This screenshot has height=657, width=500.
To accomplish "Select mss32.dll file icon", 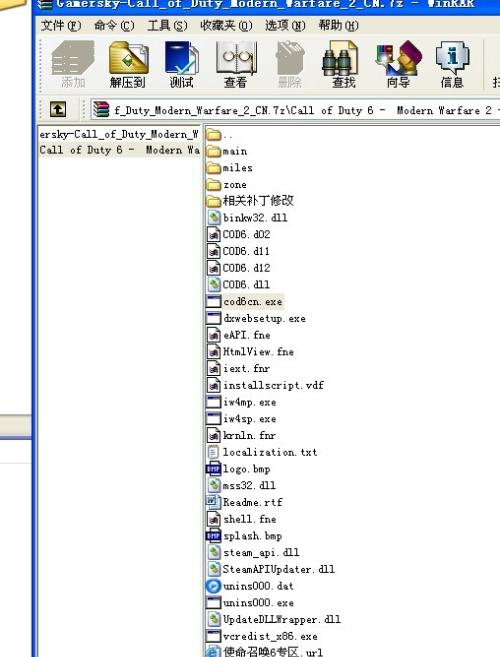I will pos(214,486).
